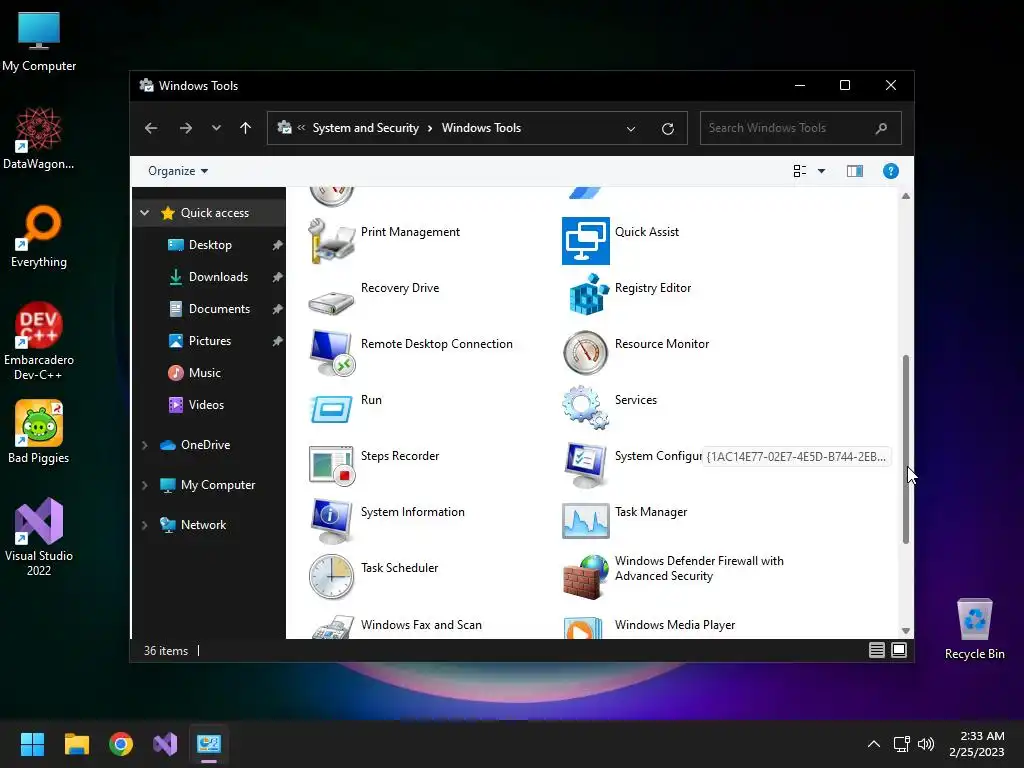This screenshot has height=768, width=1024.
Task: Launch the Recovery Drive icon
Action: (332, 302)
